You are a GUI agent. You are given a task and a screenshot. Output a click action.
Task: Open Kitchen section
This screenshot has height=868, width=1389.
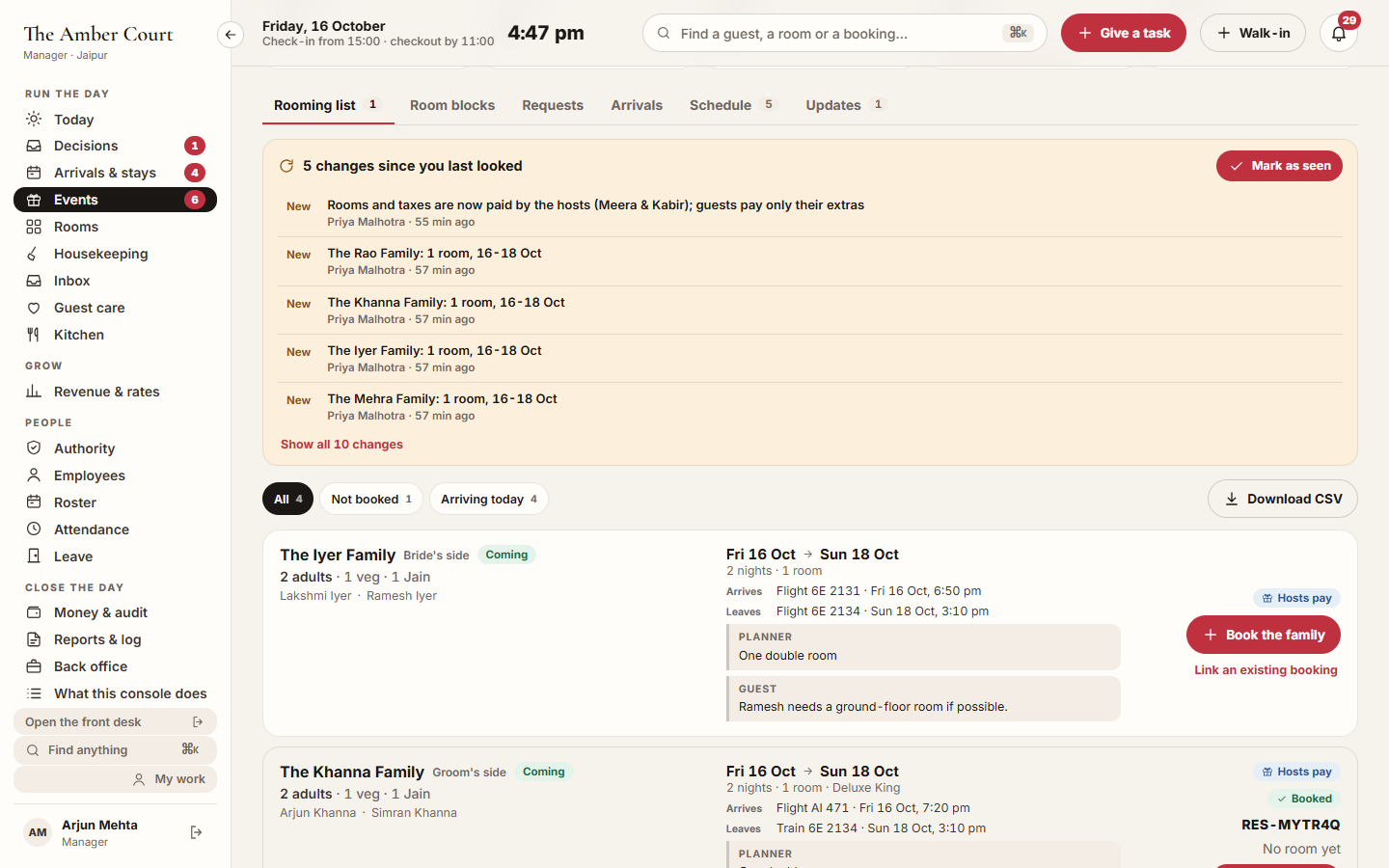pos(115,335)
